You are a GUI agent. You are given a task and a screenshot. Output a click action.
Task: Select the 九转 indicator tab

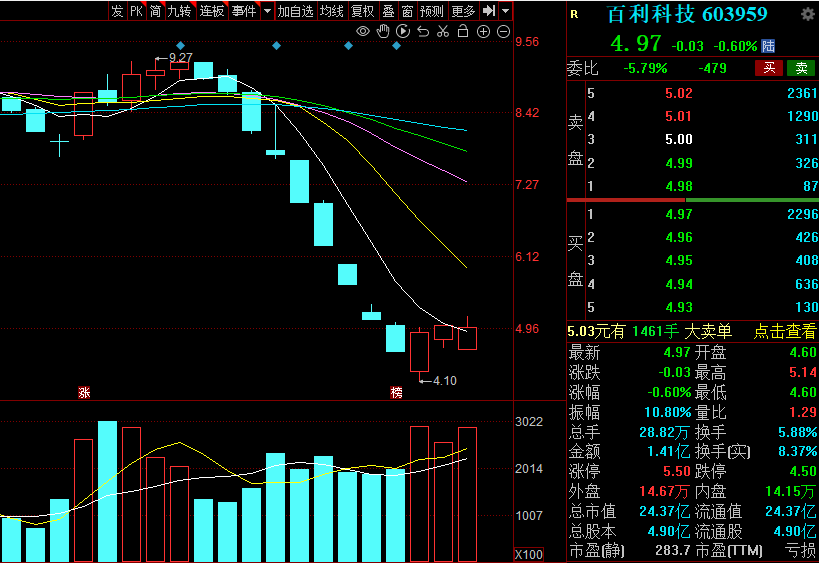(179, 11)
